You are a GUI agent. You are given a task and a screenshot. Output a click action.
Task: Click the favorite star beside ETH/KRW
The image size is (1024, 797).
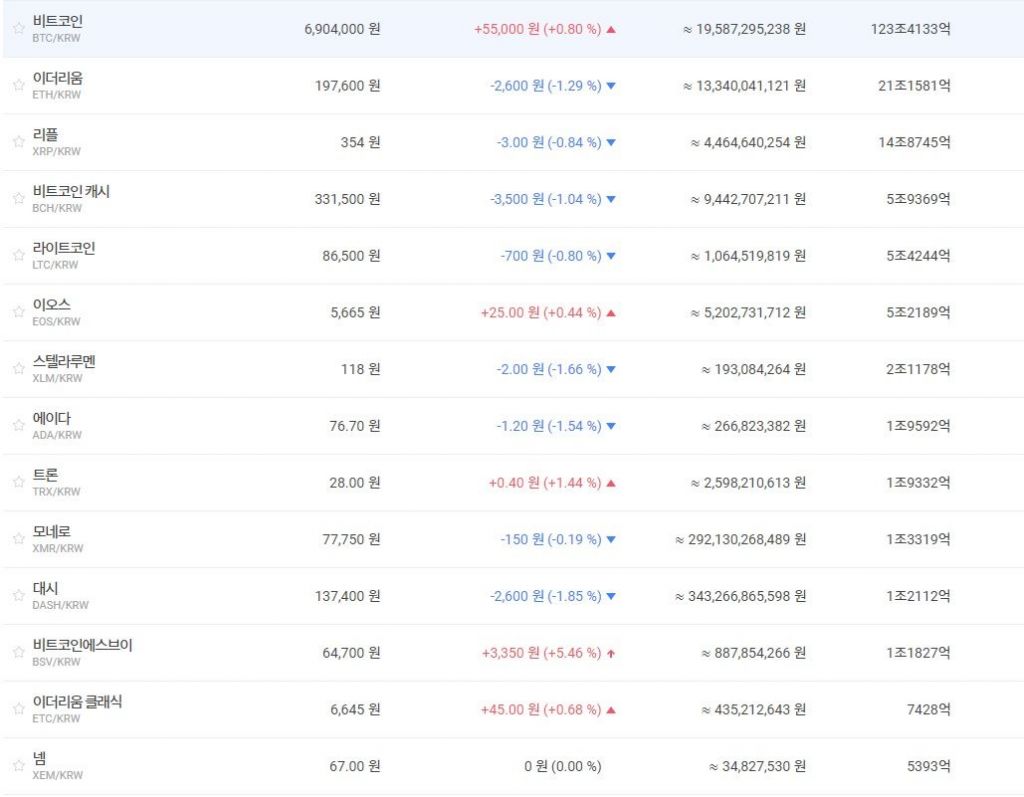(x=18, y=86)
